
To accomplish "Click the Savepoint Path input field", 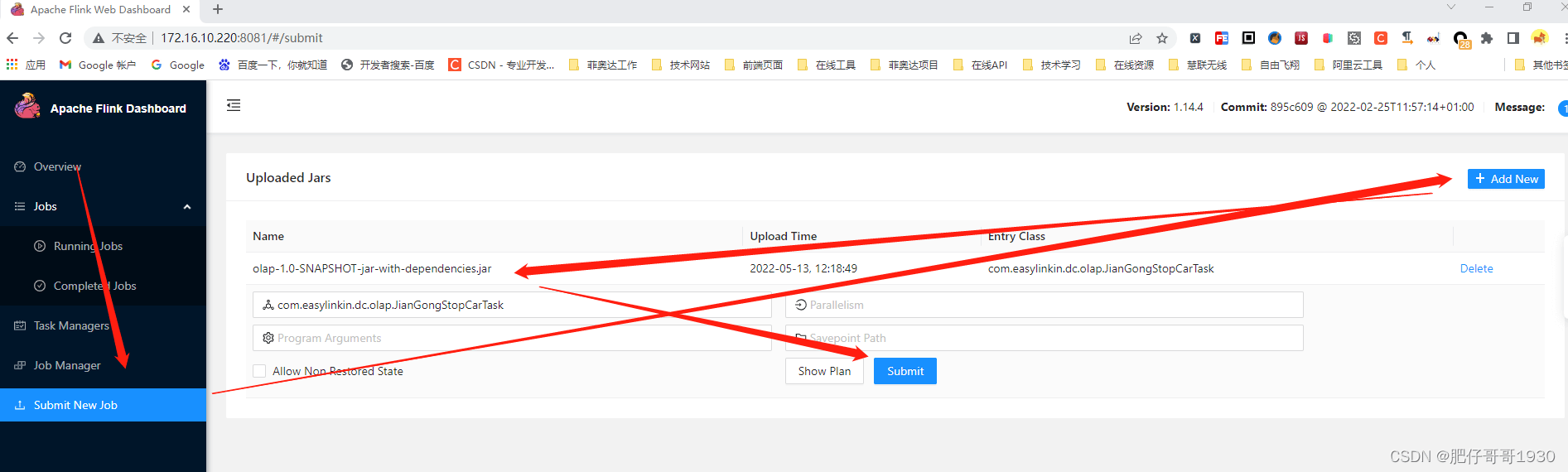I will pyautogui.click(x=1044, y=338).
